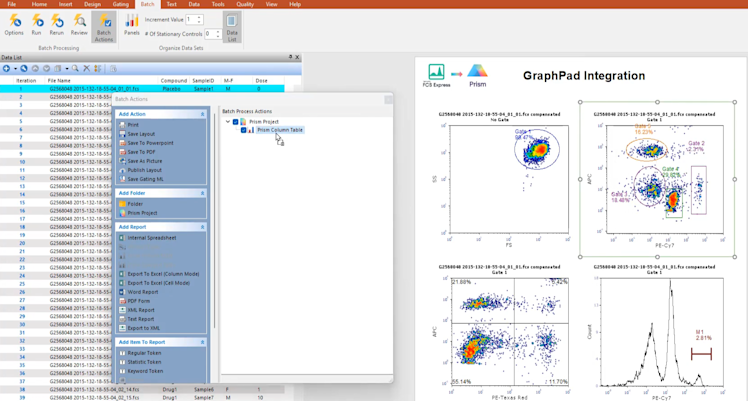Add Save To Powerpoint action
Screen dimensions: 748x401
[x=150, y=143]
